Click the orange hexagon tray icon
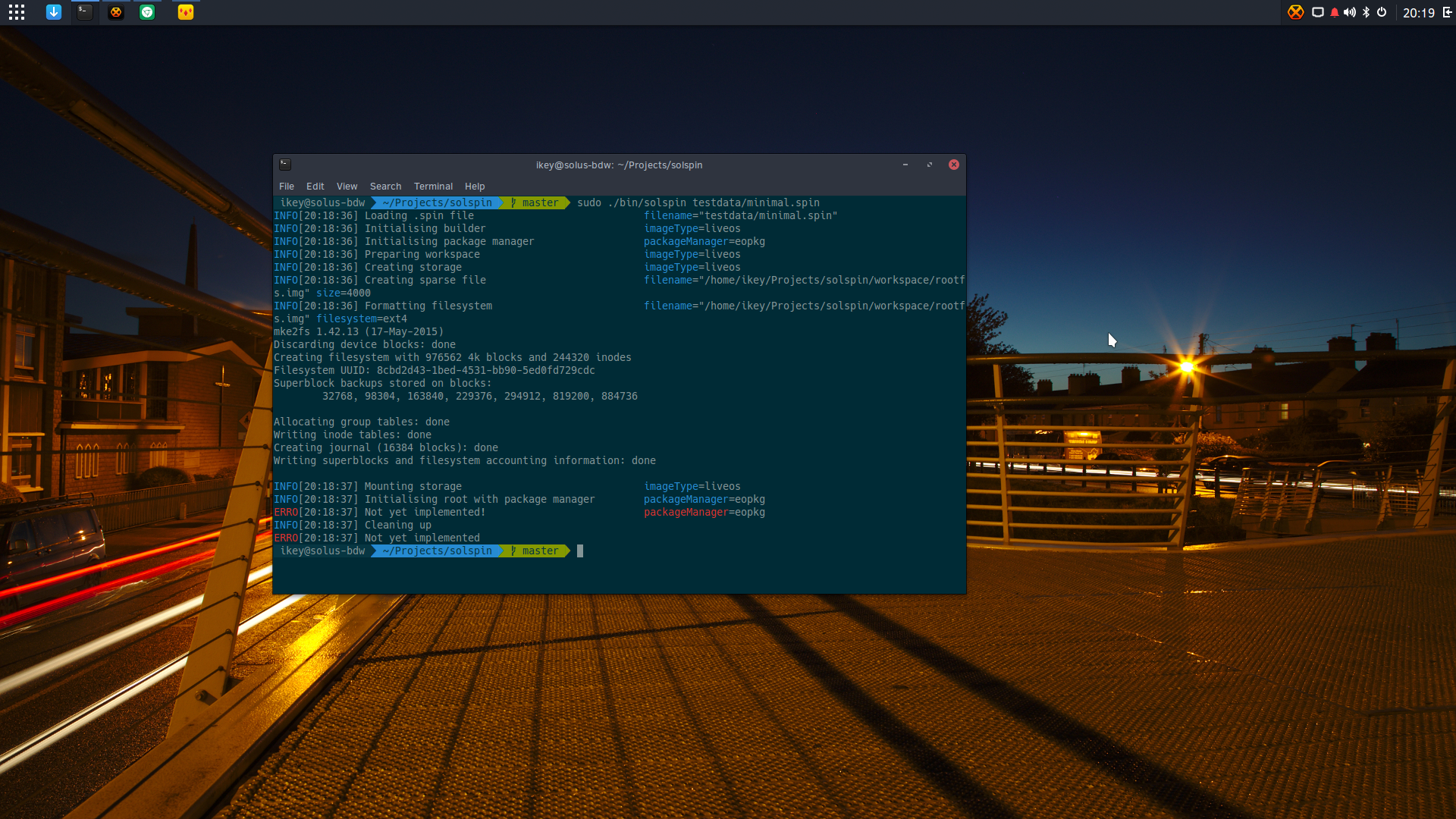Viewport: 1456px width, 819px height. [x=1295, y=12]
